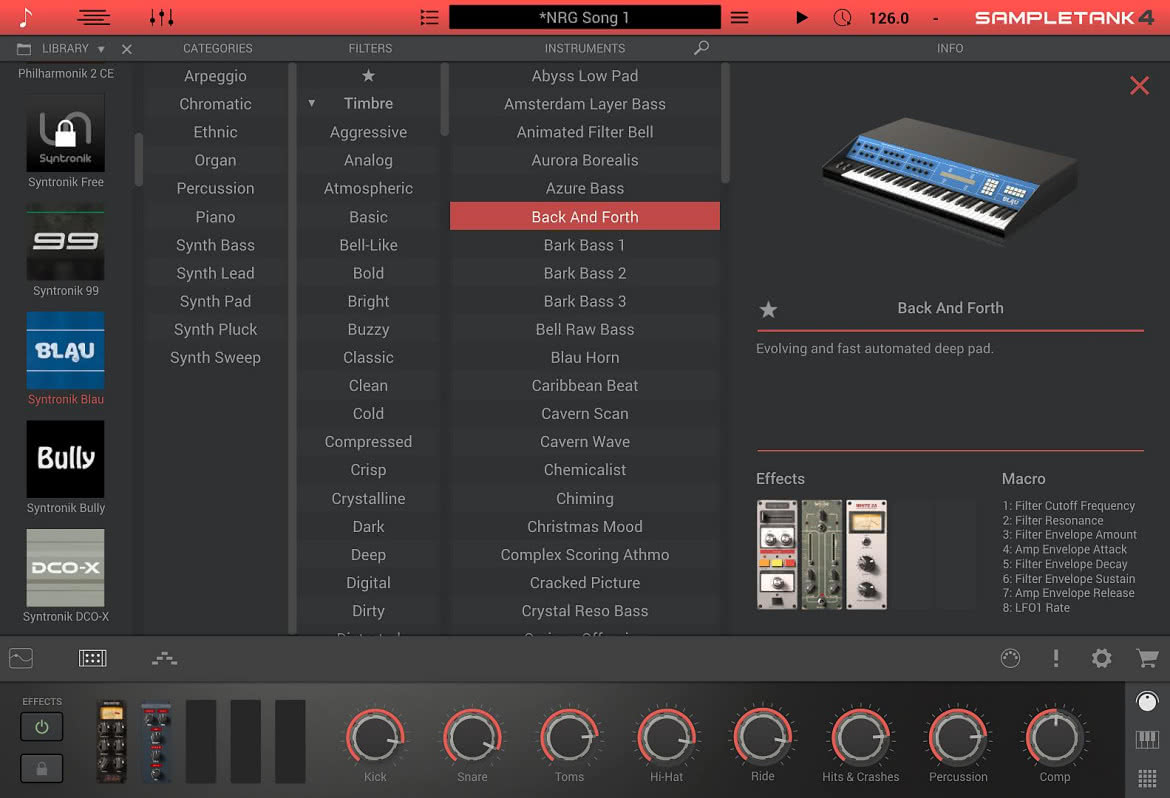Start playback with the play button
The image size is (1170, 798).
(801, 17)
